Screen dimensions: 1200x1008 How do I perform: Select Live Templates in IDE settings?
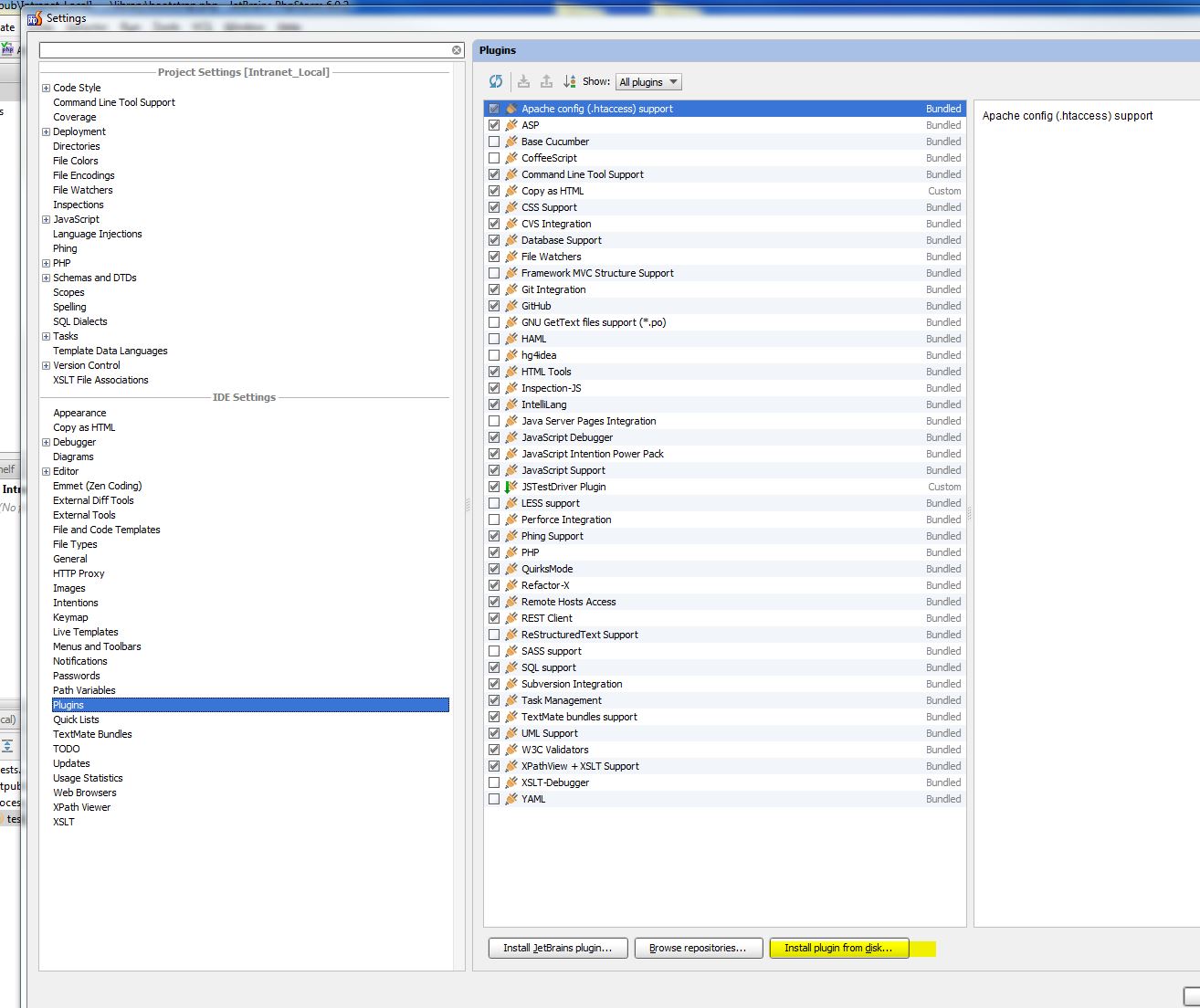pyautogui.click(x=86, y=632)
